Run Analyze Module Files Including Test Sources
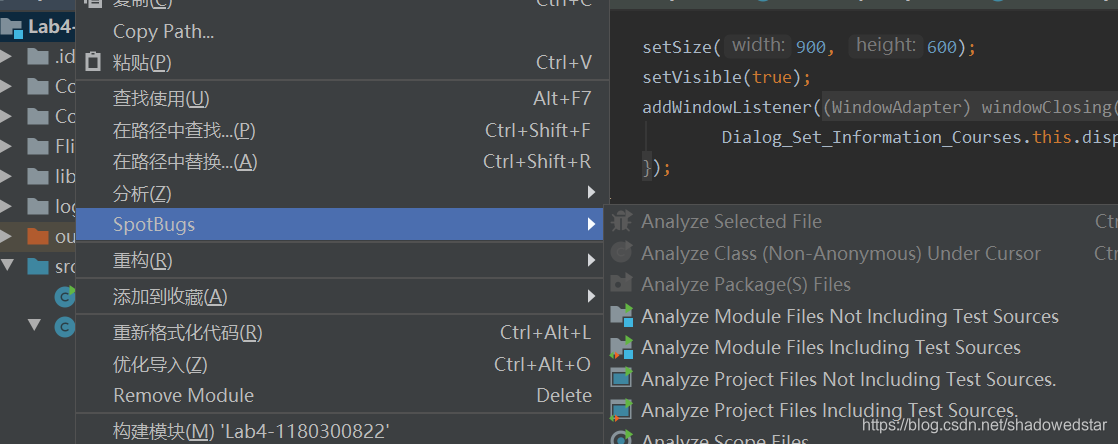The width and height of the screenshot is (1118, 444). click(x=831, y=347)
